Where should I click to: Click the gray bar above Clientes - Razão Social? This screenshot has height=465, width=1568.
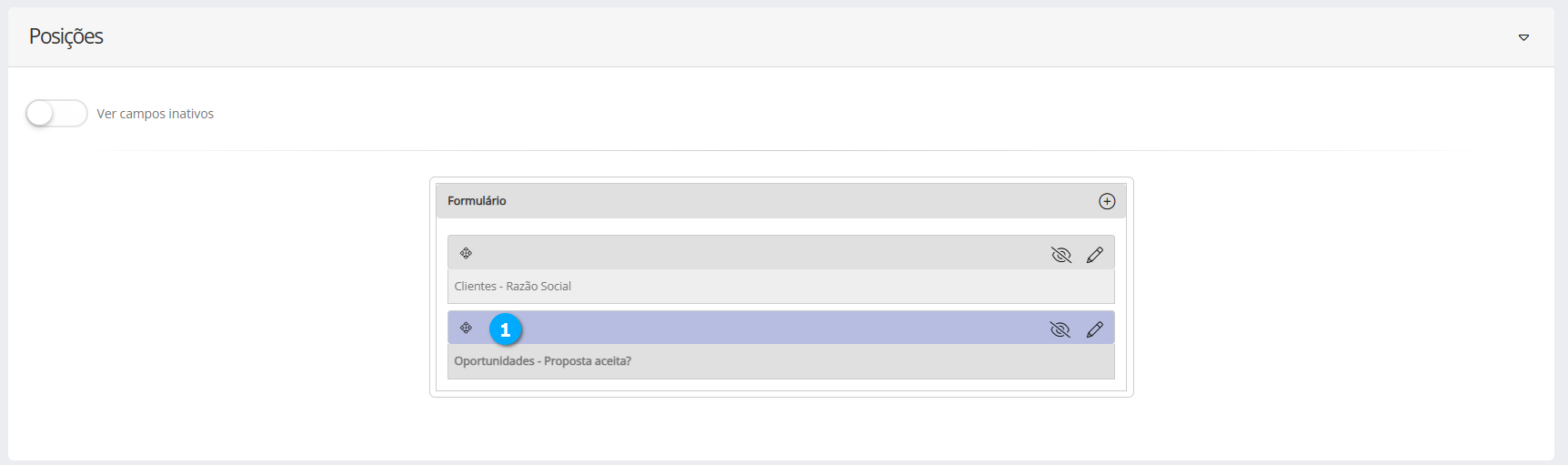tap(755, 253)
